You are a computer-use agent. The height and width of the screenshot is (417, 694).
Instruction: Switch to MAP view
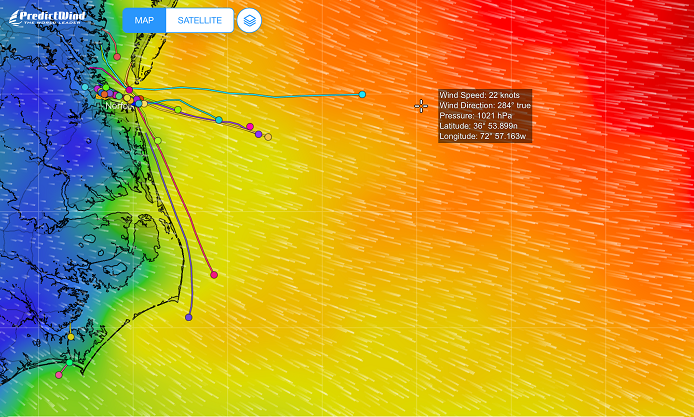coord(144,21)
